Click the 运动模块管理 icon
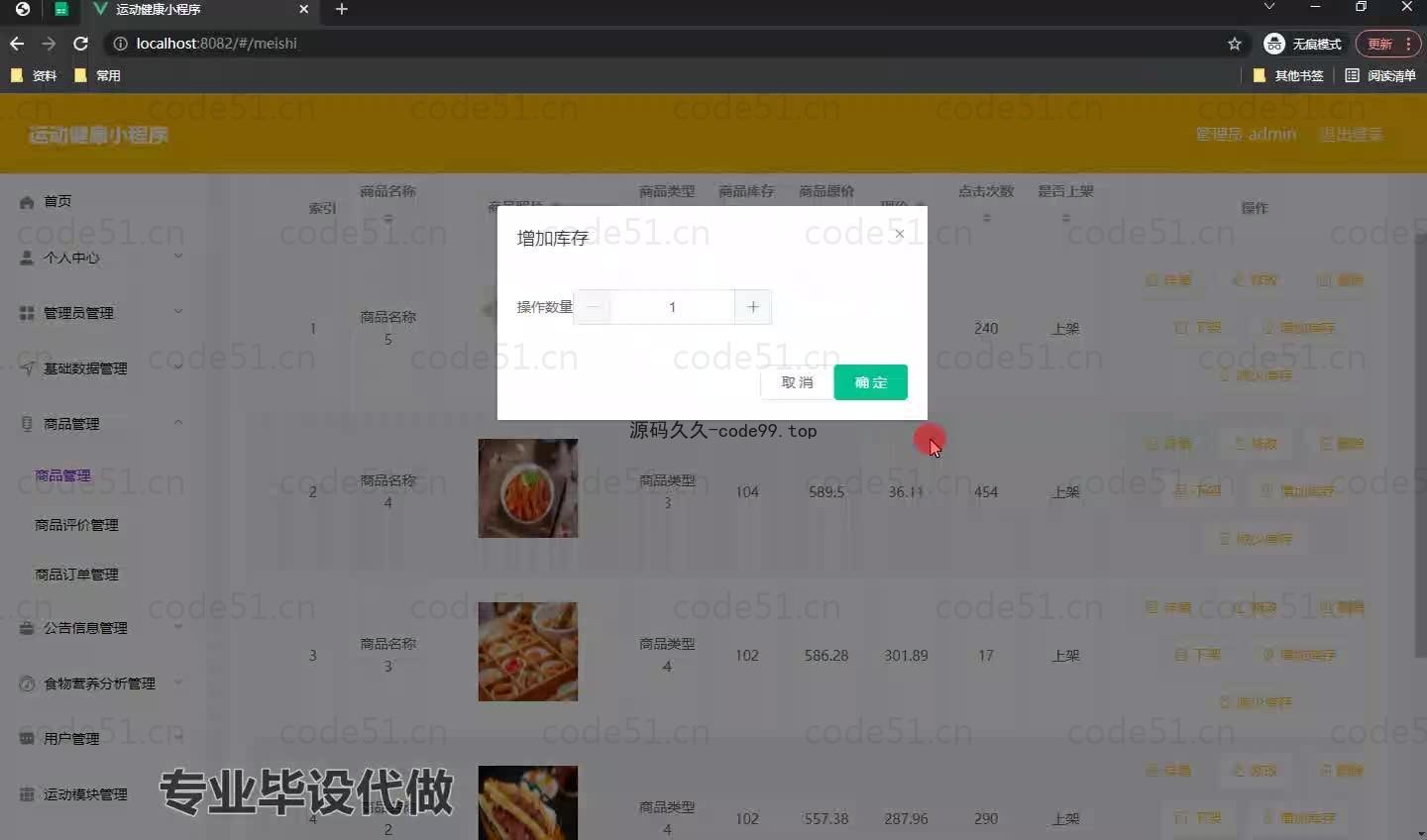 click(27, 794)
